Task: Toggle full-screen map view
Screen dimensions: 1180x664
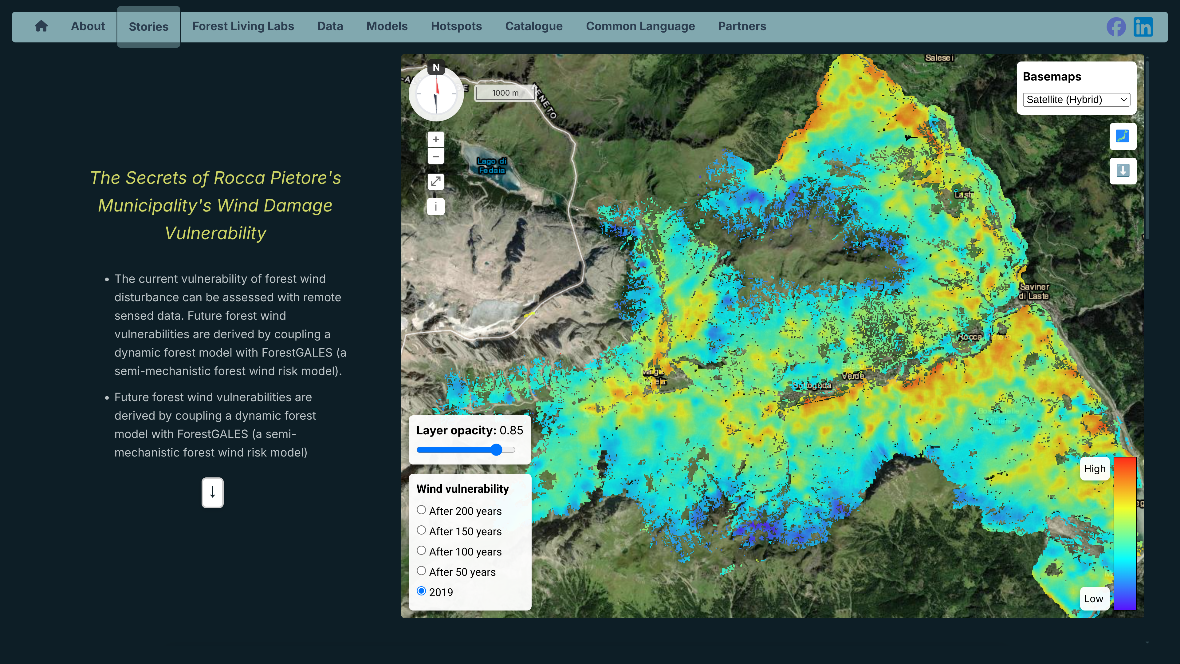Action: 436,181
